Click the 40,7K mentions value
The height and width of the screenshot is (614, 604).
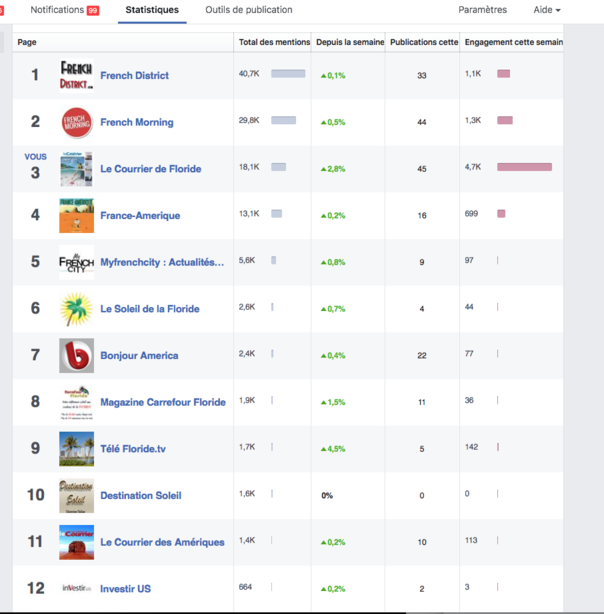[x=249, y=74]
